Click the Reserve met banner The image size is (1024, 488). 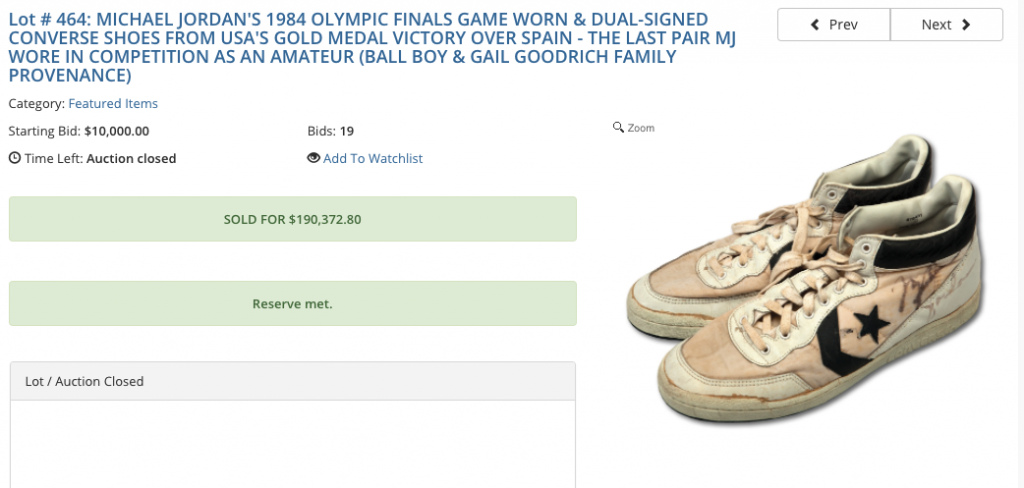pyautogui.click(x=292, y=303)
